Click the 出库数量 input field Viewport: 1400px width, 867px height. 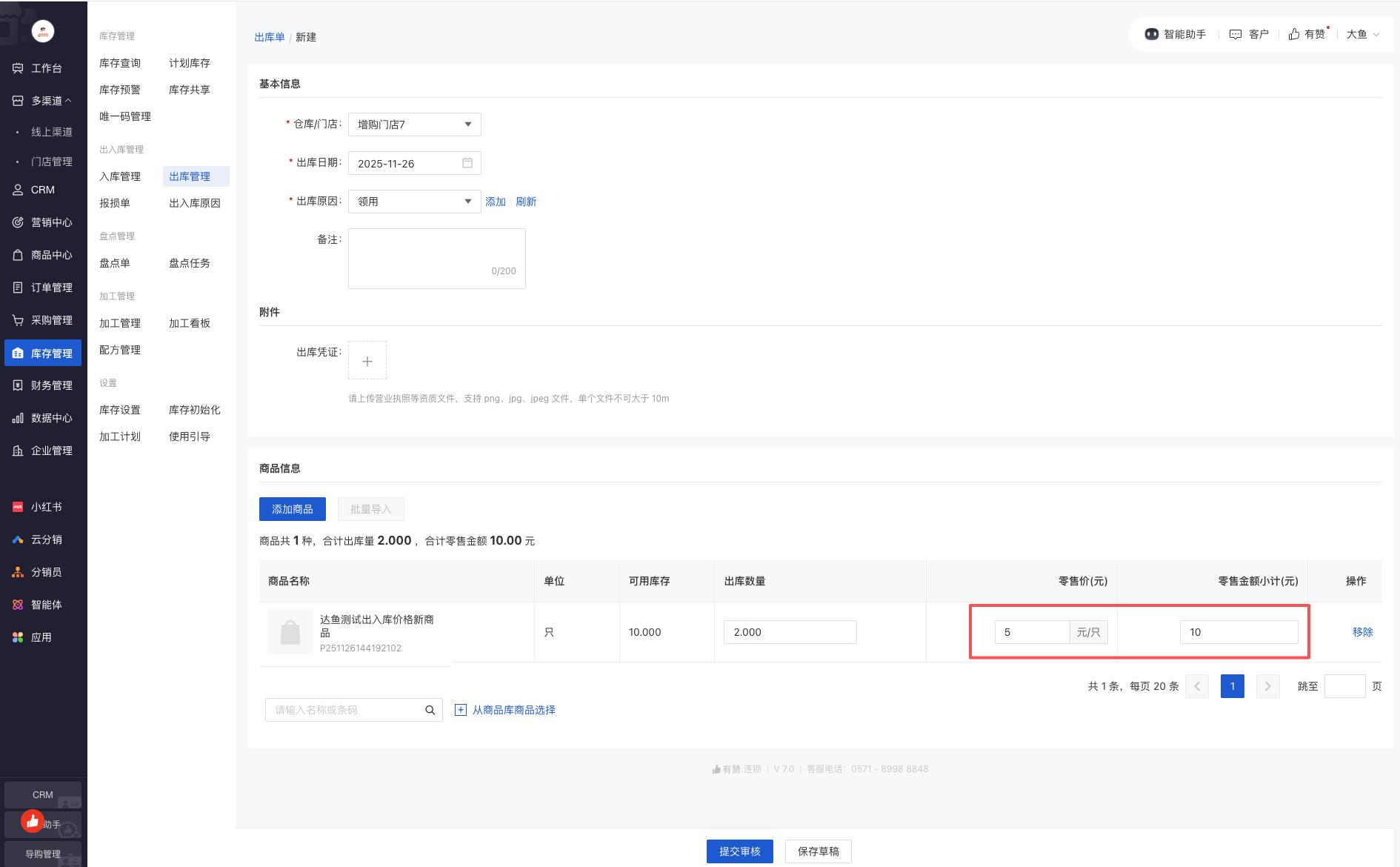[790, 632]
